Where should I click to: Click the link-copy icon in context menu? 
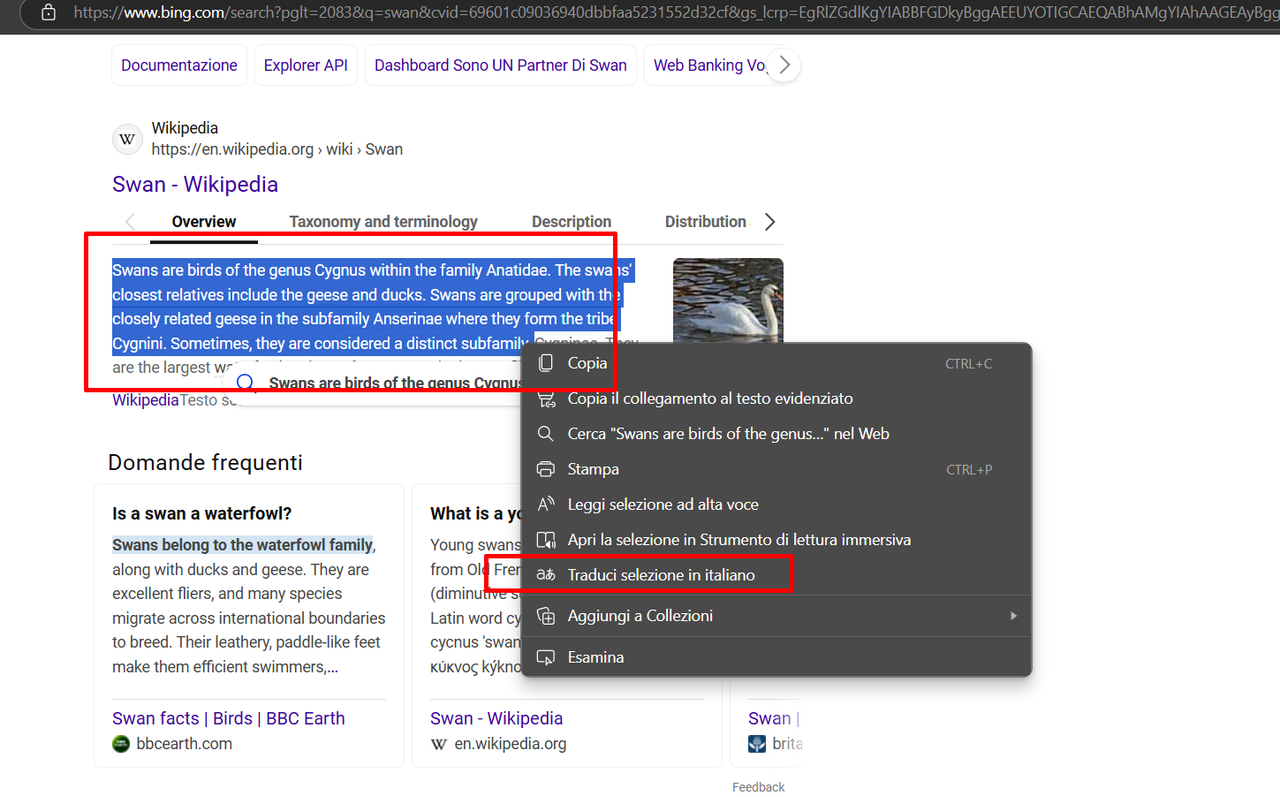coord(546,398)
